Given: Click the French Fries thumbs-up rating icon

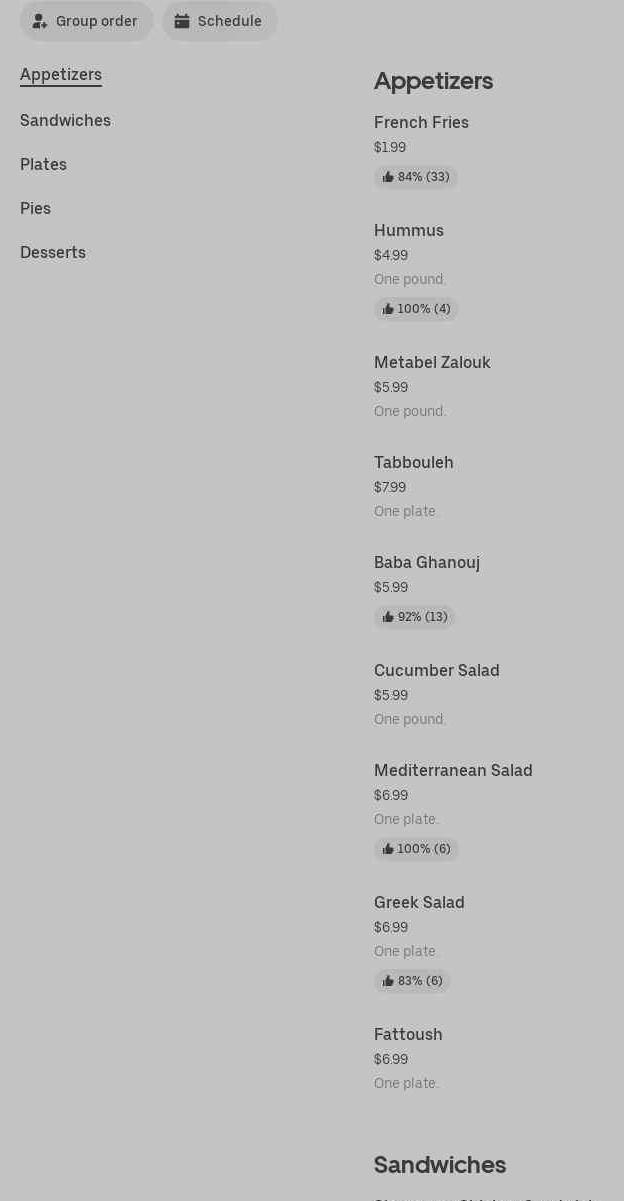Looking at the screenshot, I should tap(388, 177).
